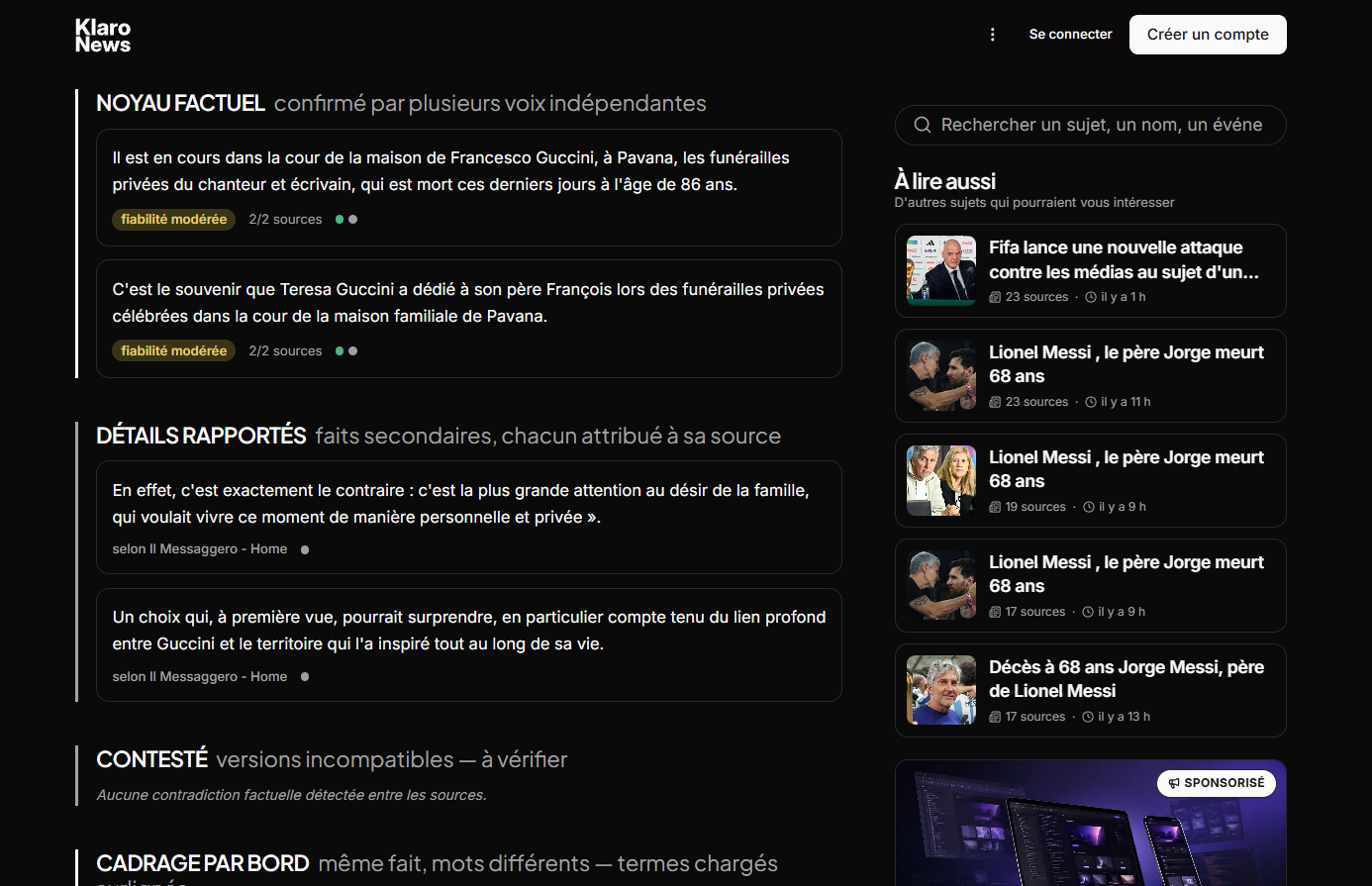This screenshot has height=886, width=1372.
Task: Click "fiabilité modérée" badge in the Teresa Guccini card
Action: tap(173, 351)
